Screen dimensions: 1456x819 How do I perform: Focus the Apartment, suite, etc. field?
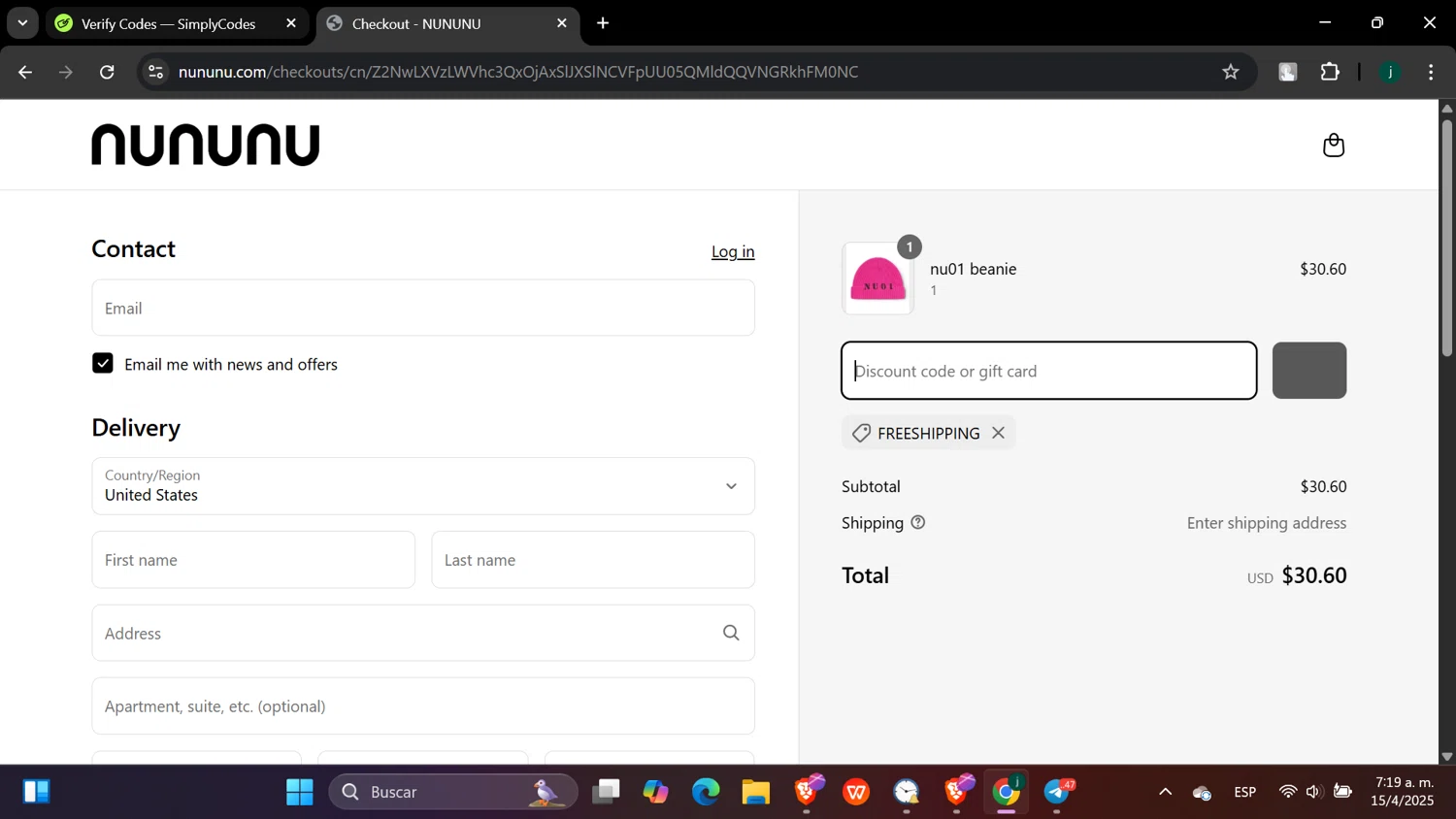click(x=423, y=706)
